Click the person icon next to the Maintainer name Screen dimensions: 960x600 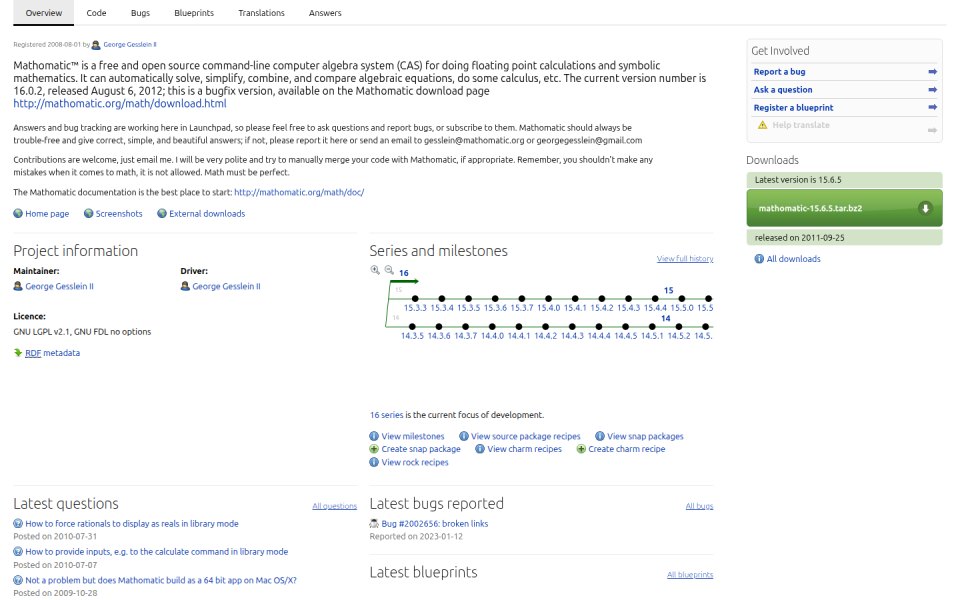click(x=18, y=286)
